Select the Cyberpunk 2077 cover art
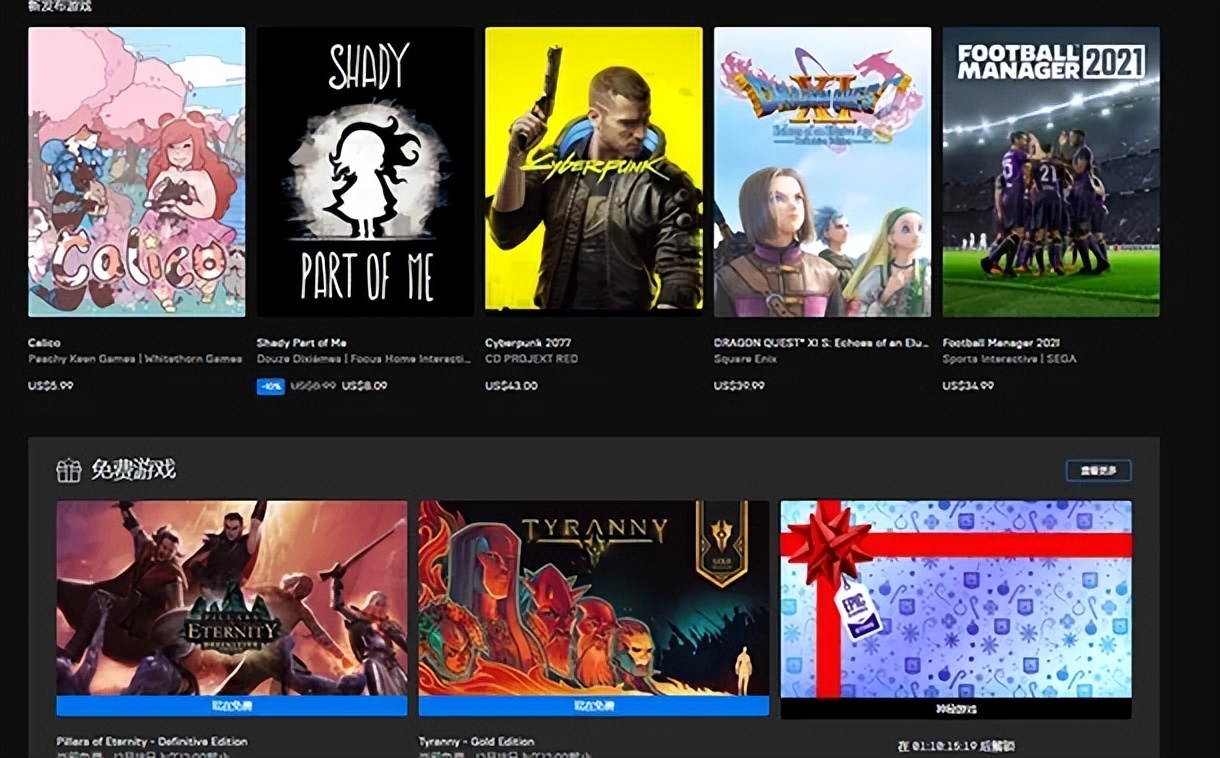 [x=593, y=172]
